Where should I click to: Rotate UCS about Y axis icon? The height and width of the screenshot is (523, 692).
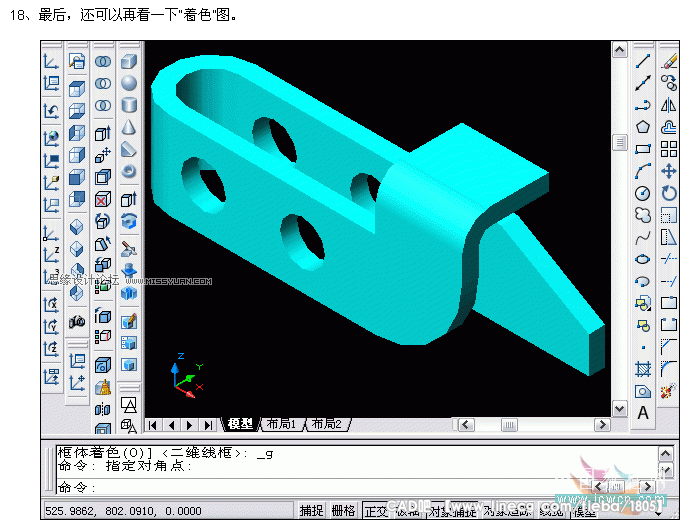click(51, 327)
